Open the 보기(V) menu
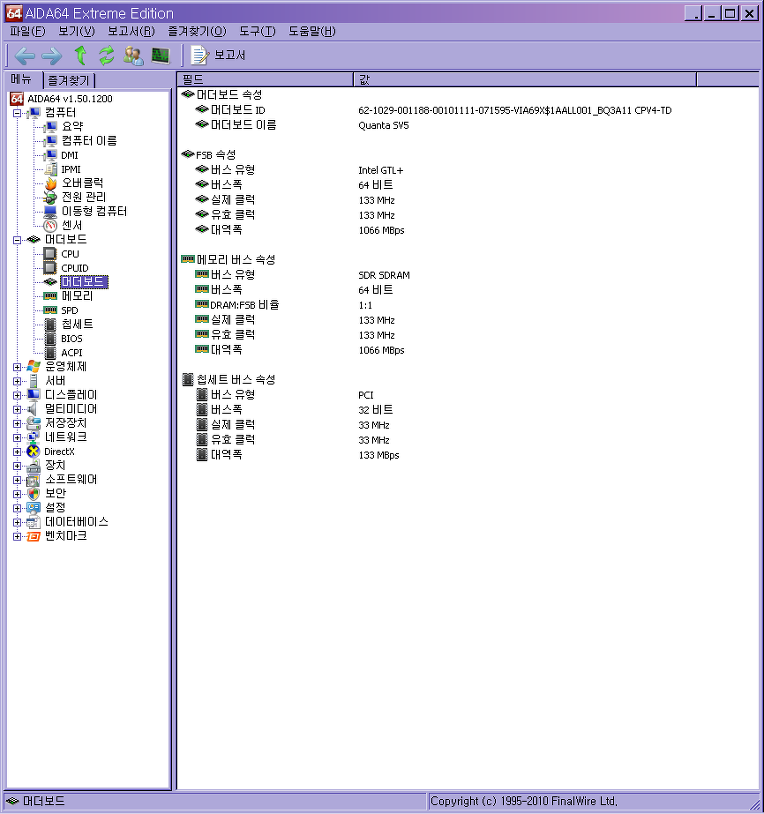The height and width of the screenshot is (814, 764). (x=76, y=31)
